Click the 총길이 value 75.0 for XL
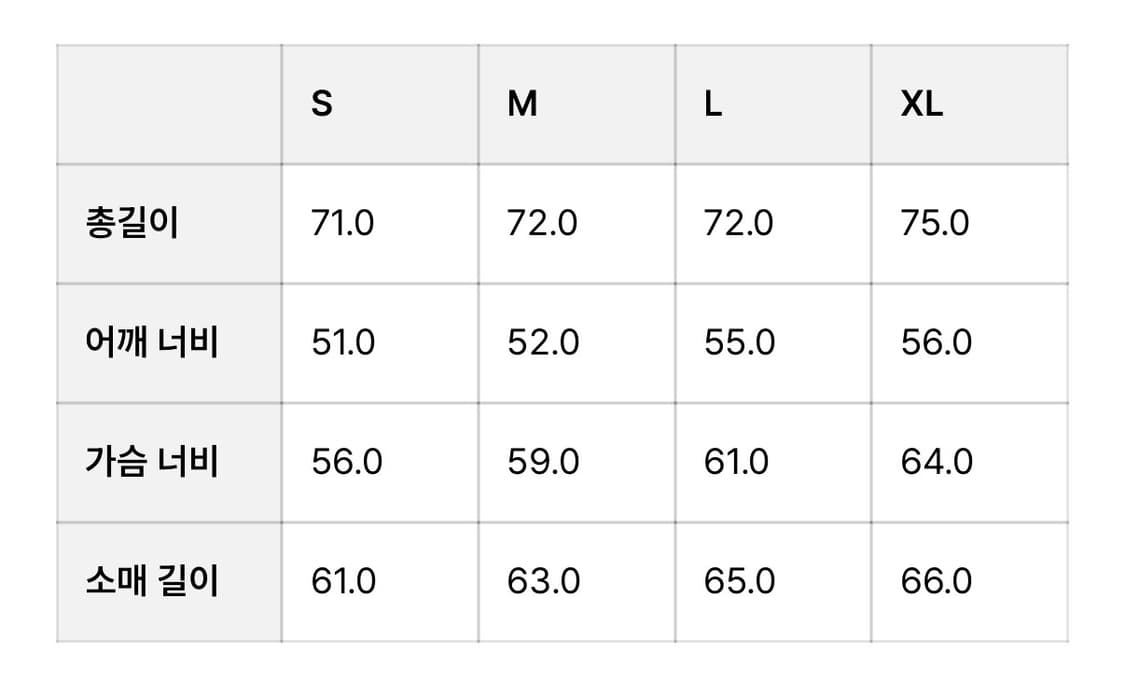Screen dimensions: 1125x682 935,223
